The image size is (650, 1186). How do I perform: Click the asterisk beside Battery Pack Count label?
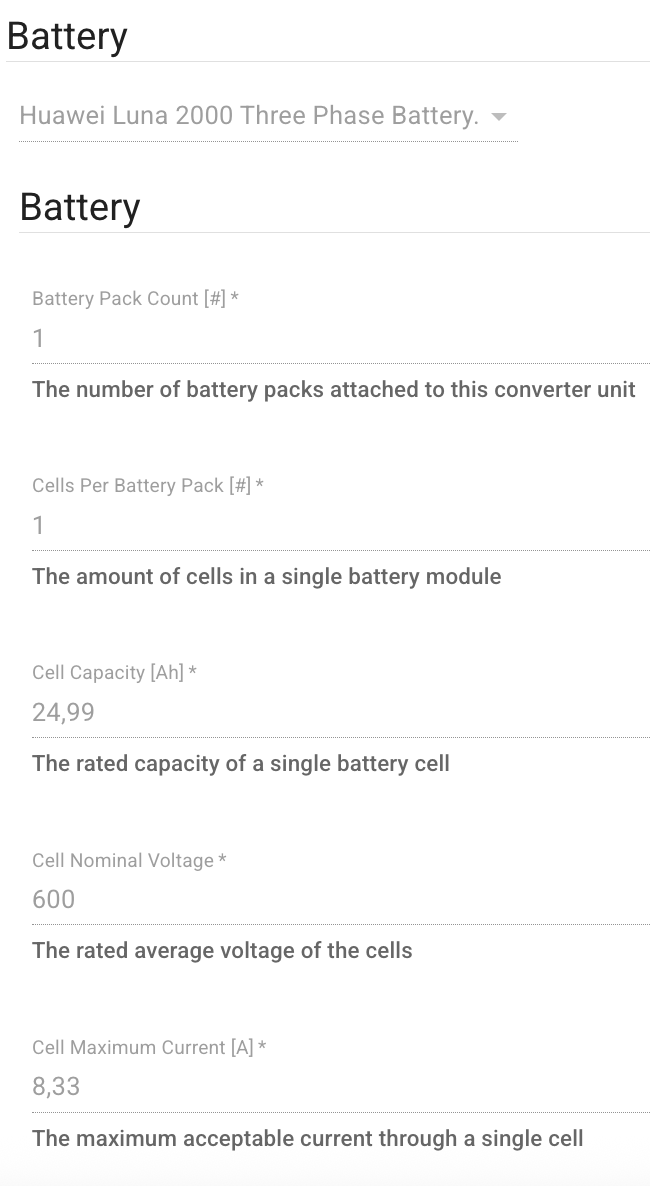tap(235, 298)
